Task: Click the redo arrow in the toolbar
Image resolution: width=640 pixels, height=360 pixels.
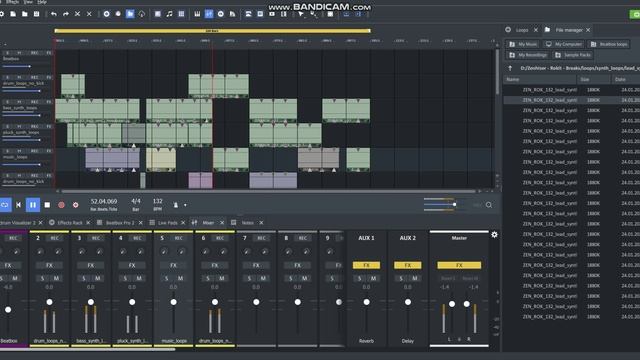Action: point(66,14)
